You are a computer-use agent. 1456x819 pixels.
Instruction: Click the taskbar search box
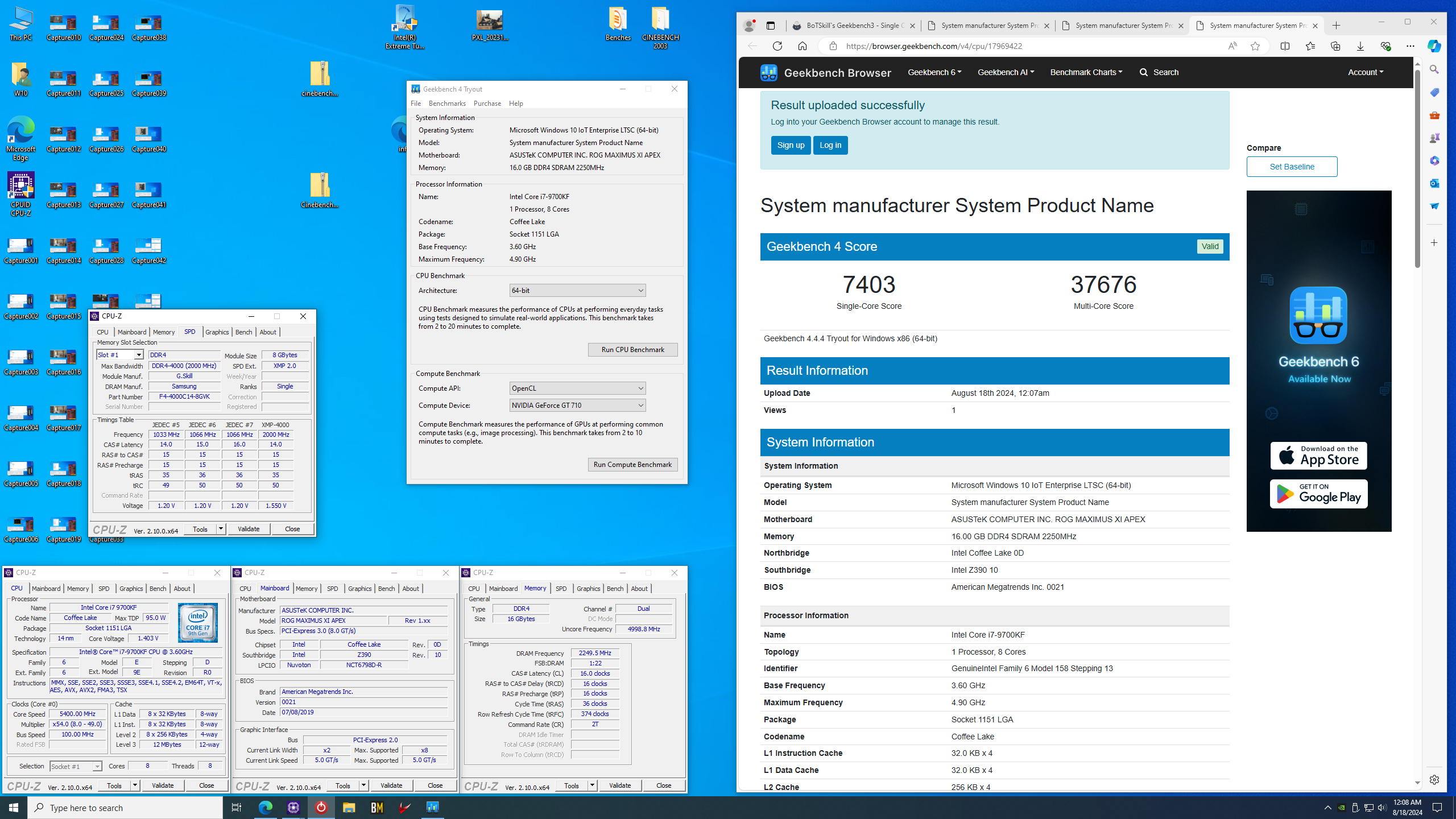tap(125, 808)
